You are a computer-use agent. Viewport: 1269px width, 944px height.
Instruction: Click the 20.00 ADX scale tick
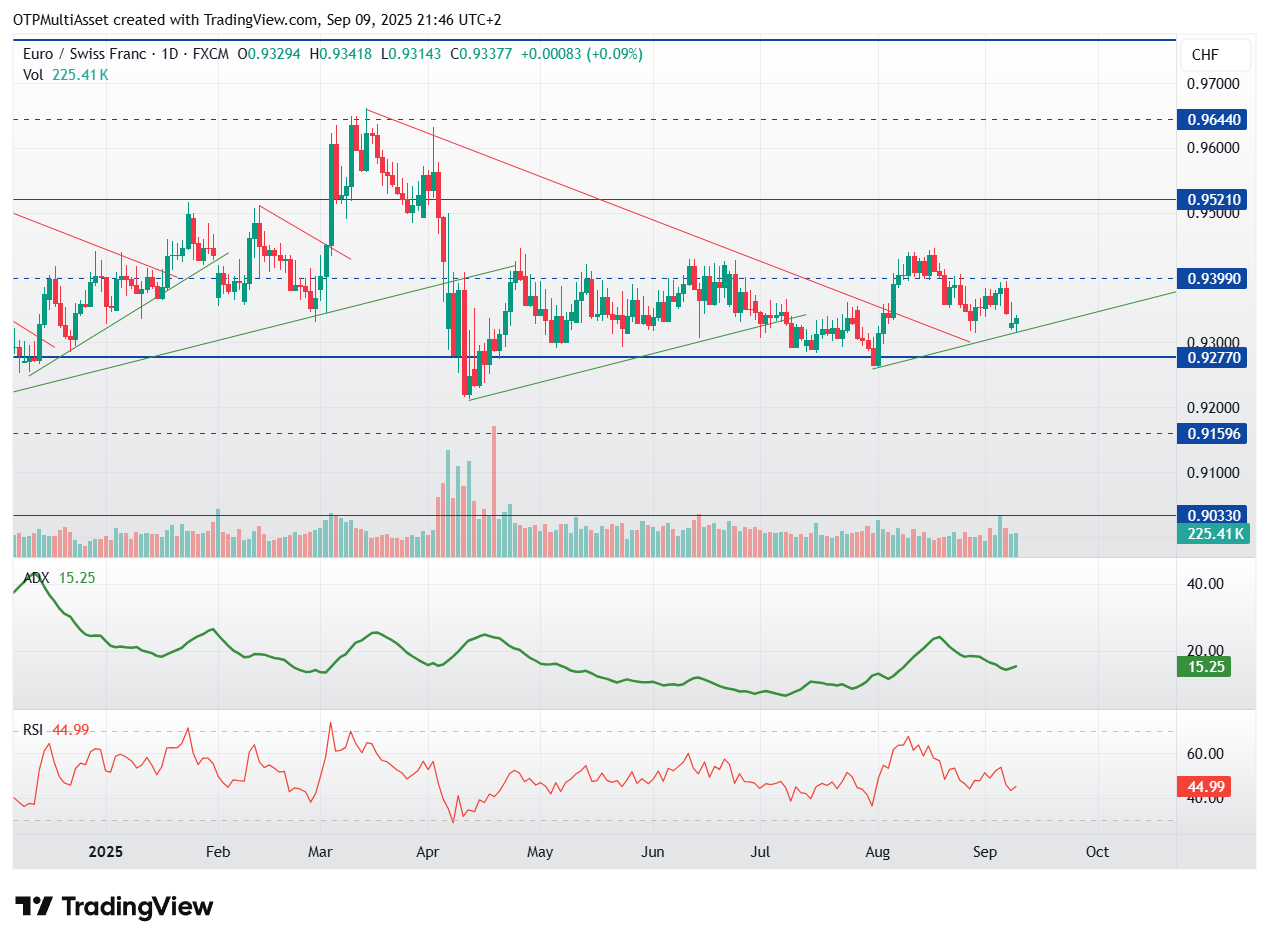pos(1204,650)
